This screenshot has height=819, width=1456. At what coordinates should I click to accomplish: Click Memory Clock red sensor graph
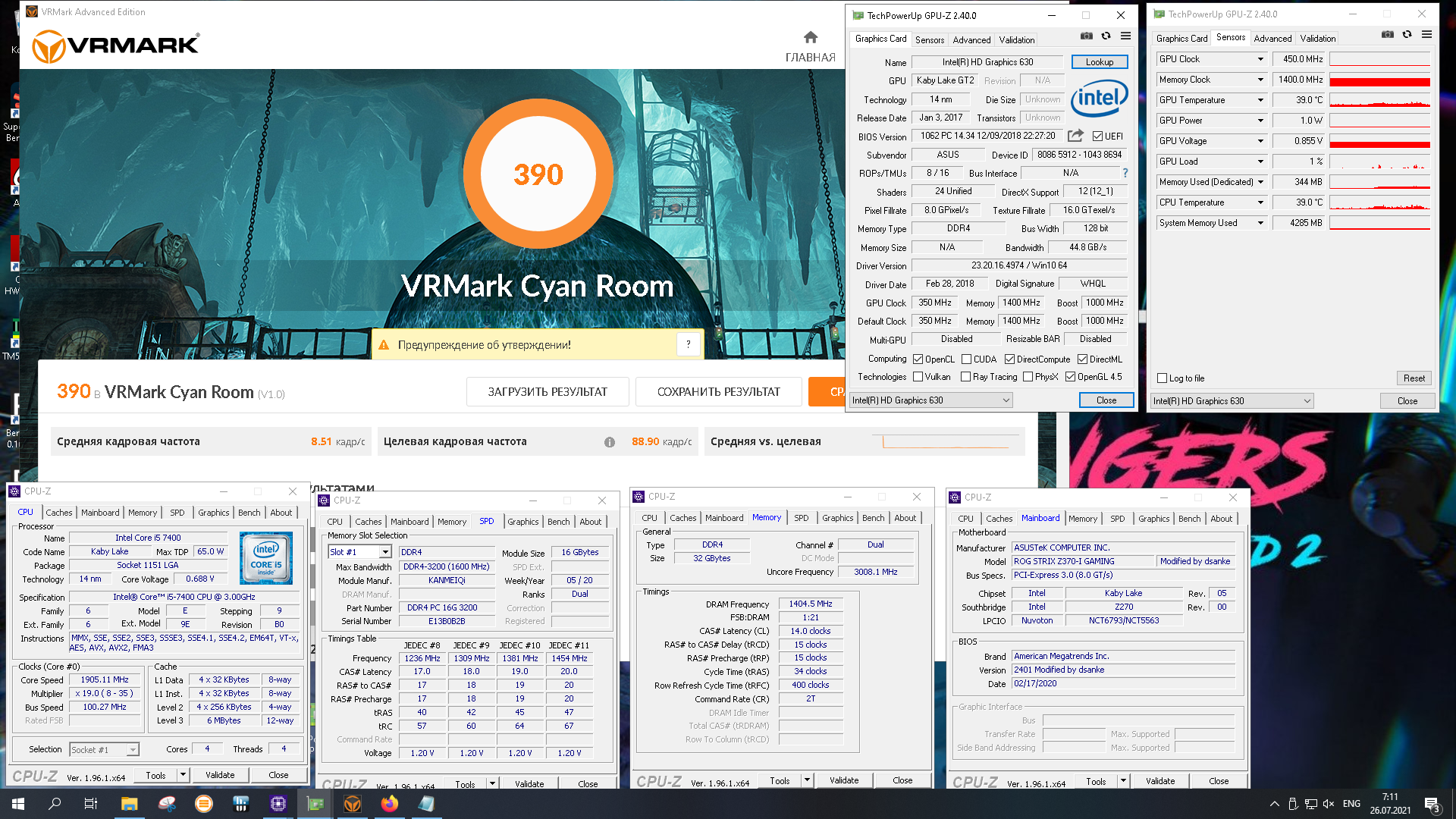[x=1380, y=80]
